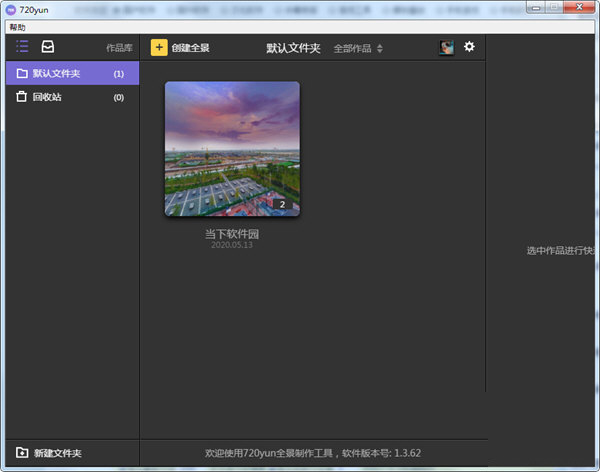This screenshot has height=472, width=600.
Task: Click the (1) count beside 默认文件夹
Action: click(x=119, y=74)
